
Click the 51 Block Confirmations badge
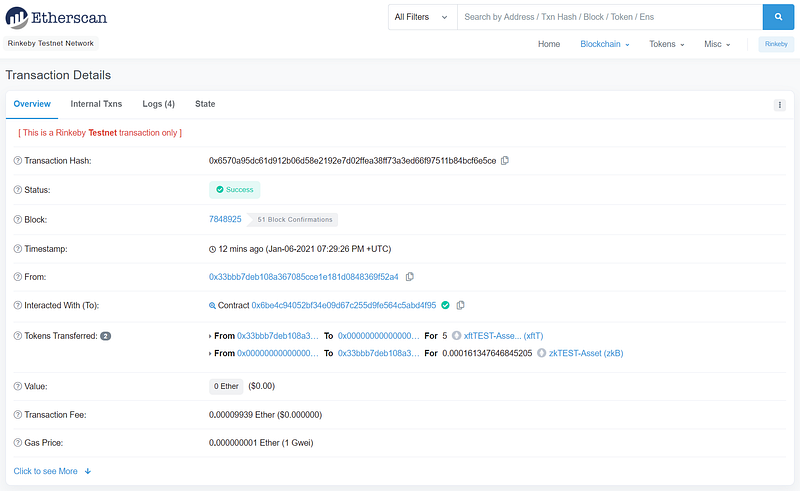coord(293,219)
